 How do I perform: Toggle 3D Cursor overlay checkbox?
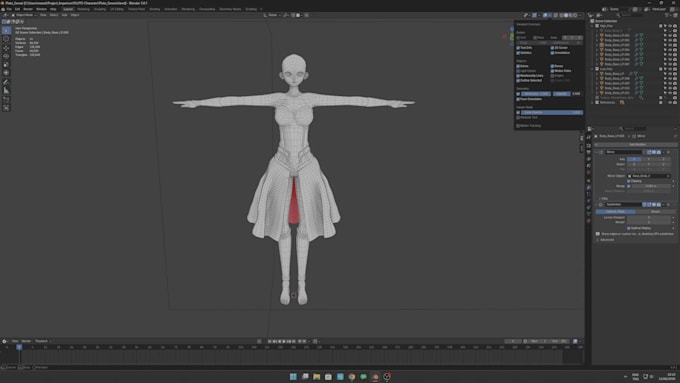click(552, 48)
